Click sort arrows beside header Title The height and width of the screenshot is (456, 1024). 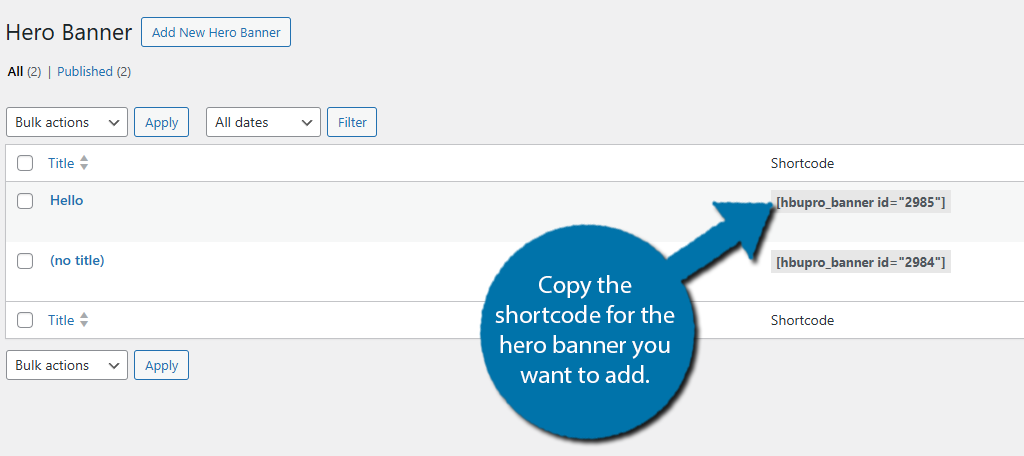coord(84,163)
